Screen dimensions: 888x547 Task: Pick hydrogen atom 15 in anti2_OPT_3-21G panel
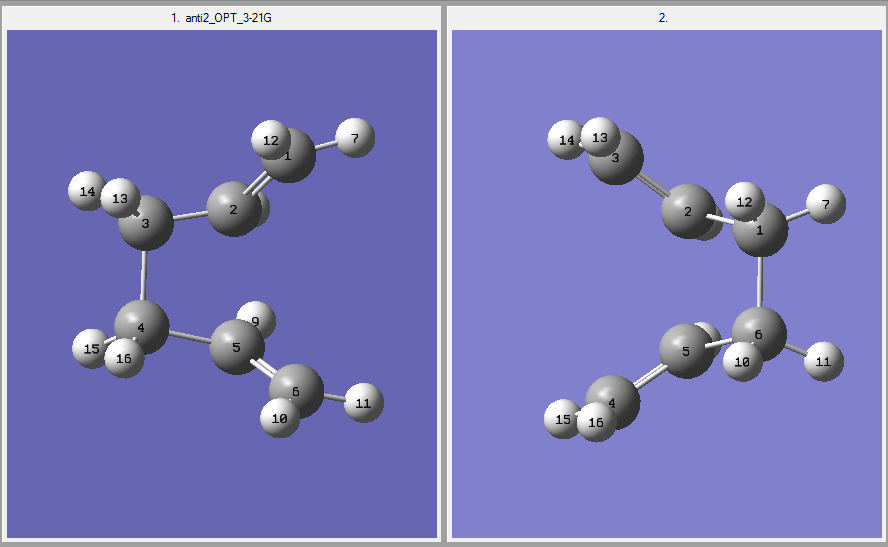click(91, 349)
